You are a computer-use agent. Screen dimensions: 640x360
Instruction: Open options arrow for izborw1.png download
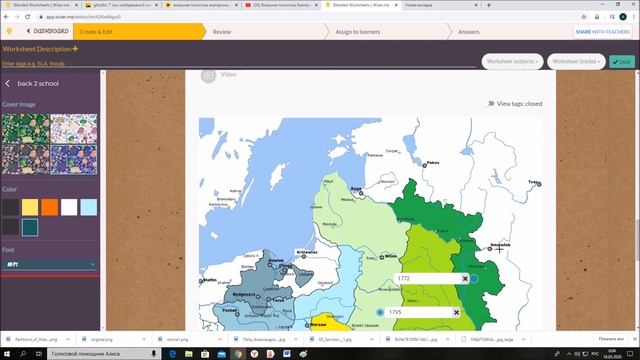(220, 339)
